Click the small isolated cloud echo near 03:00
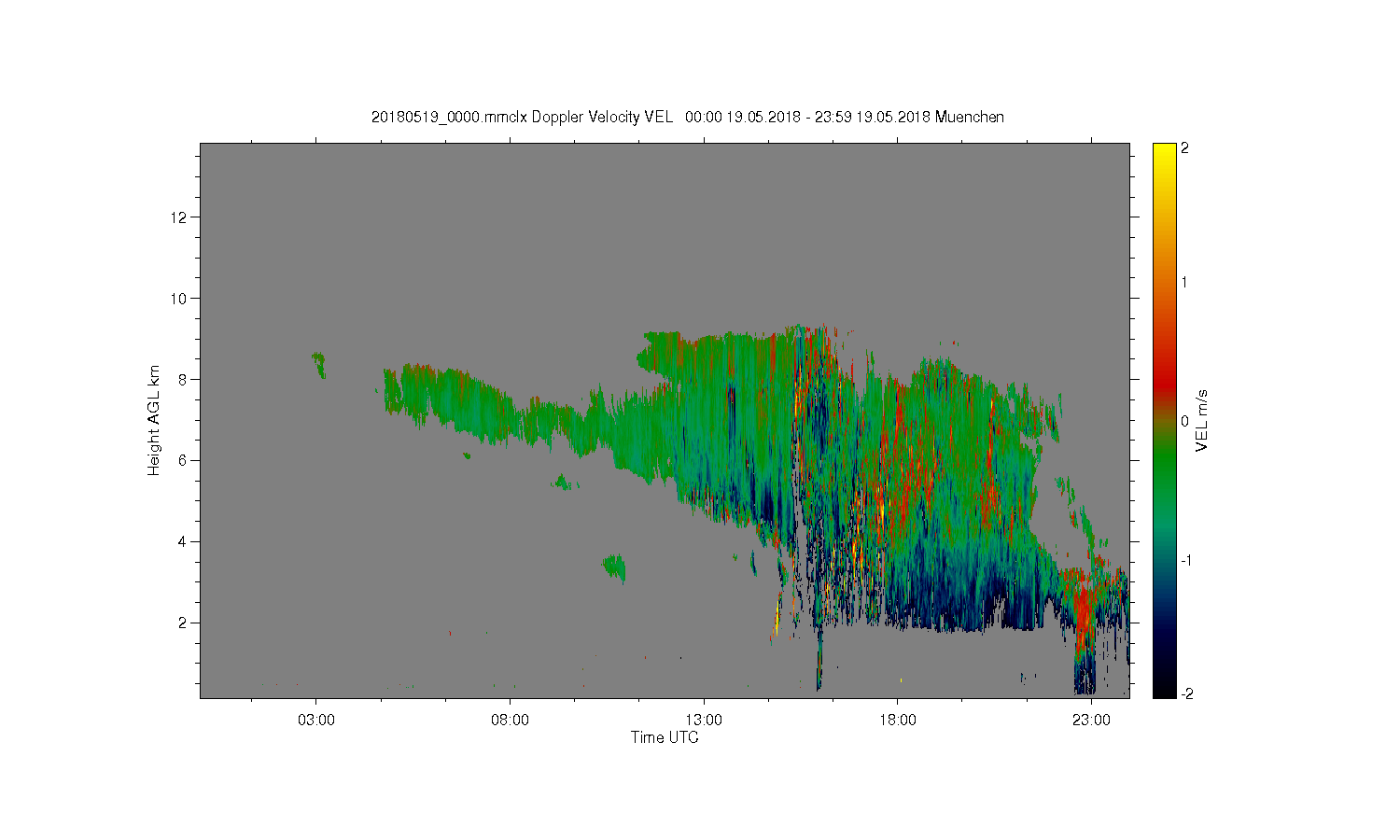 pos(319,364)
